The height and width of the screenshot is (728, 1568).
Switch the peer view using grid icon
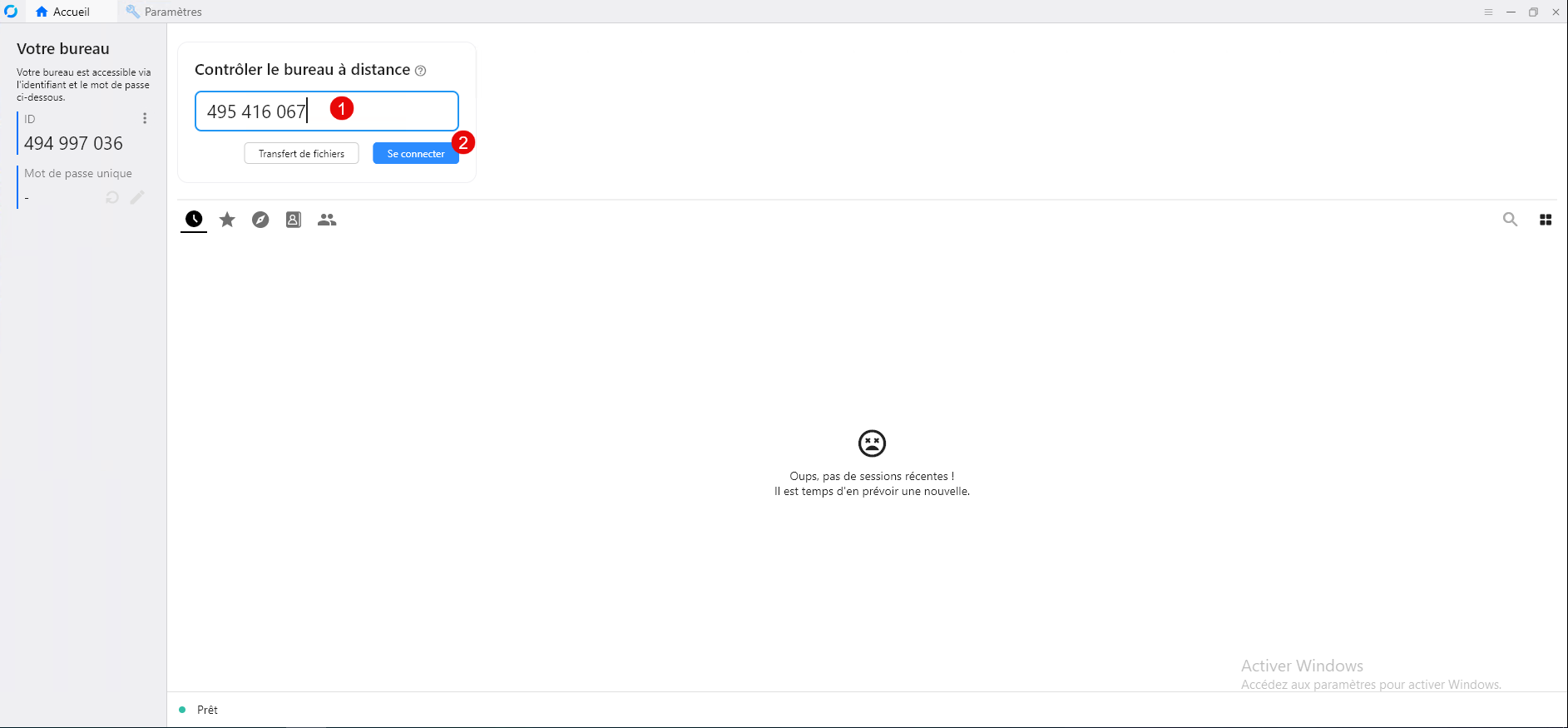1545,220
